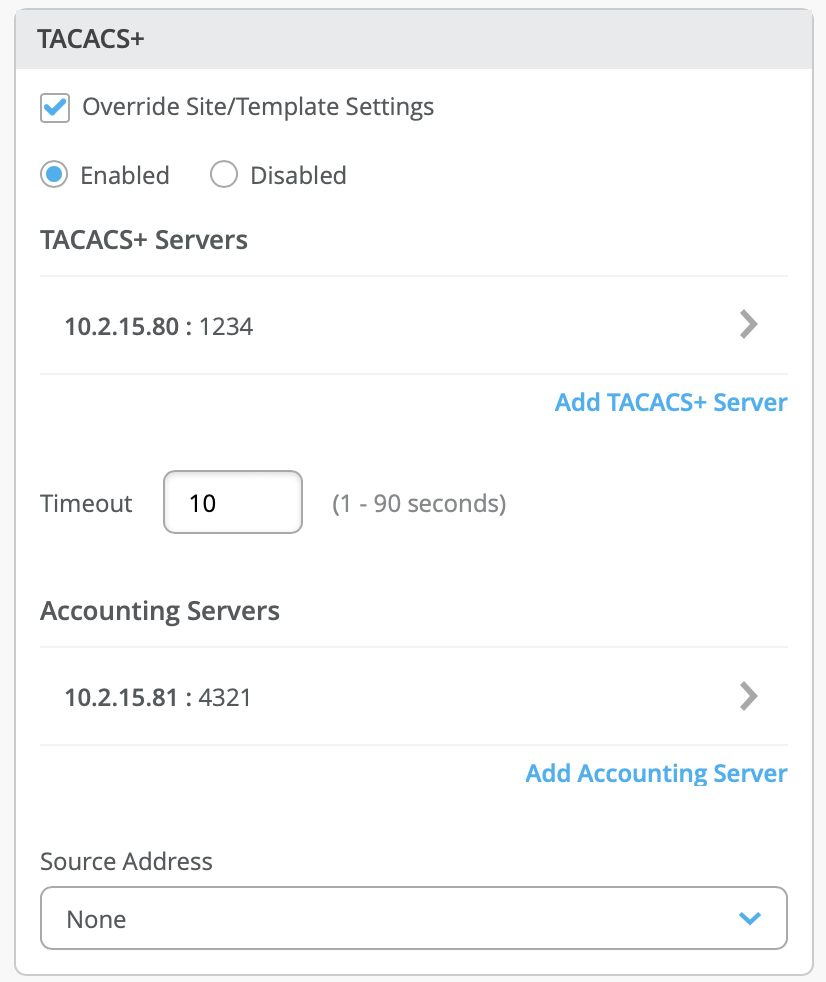This screenshot has width=826, height=982.
Task: Click port number 4321 in accounting row
Action: pos(226,697)
